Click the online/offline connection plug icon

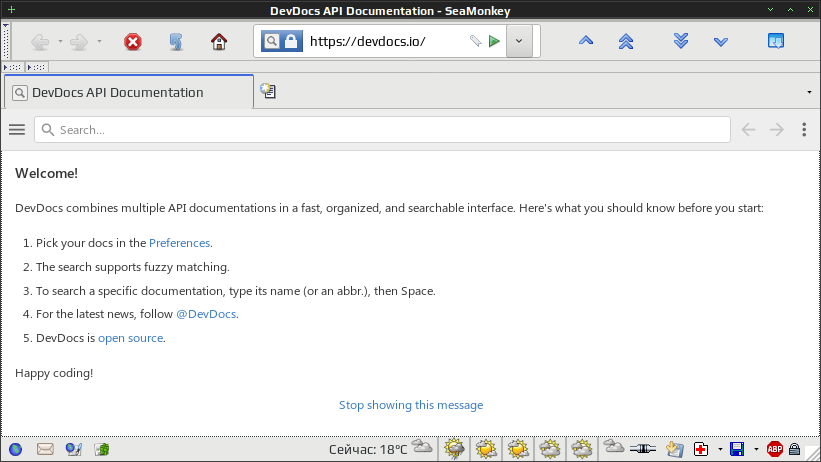click(642, 448)
